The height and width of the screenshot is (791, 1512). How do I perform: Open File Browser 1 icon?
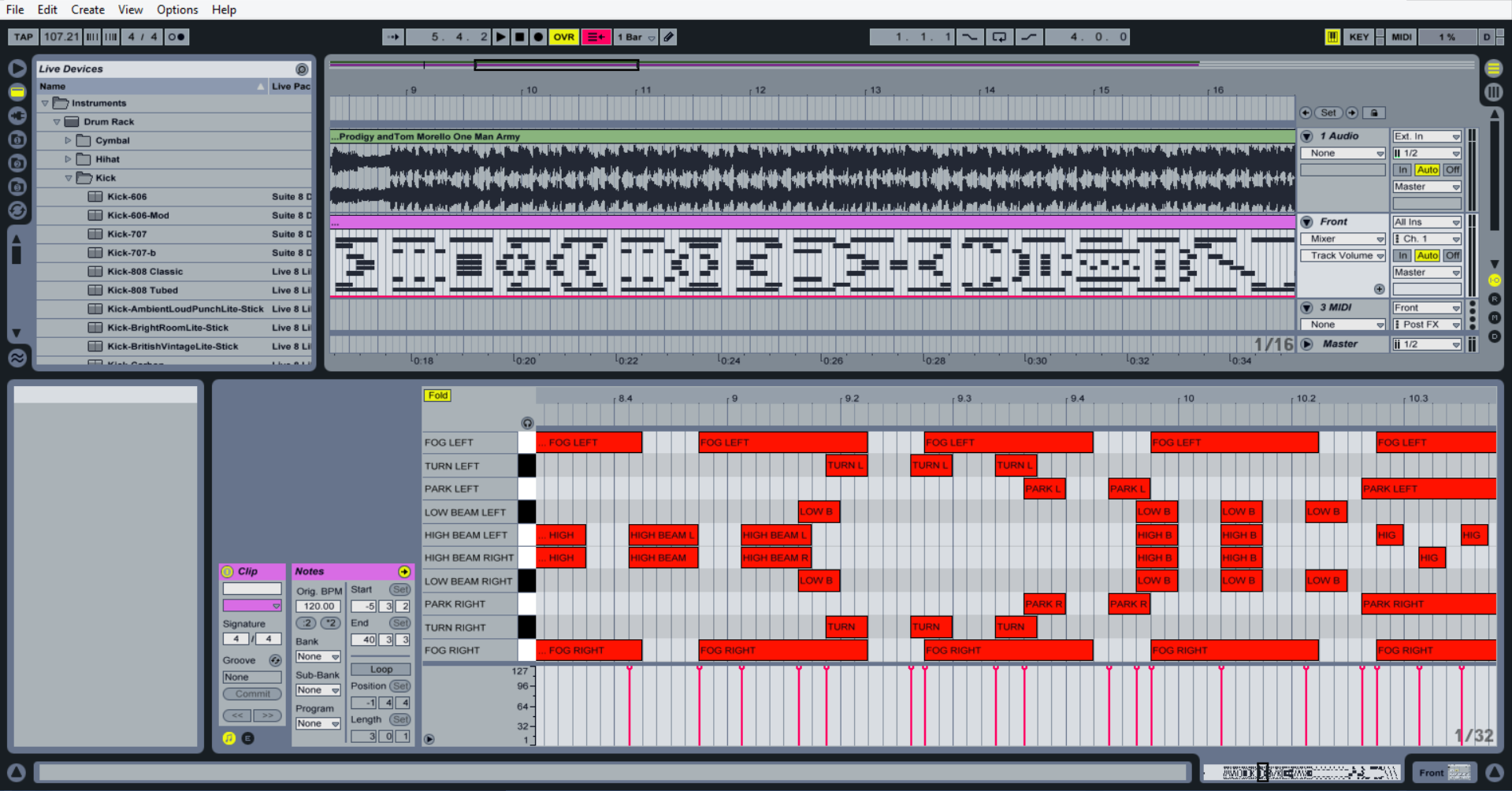coord(17,139)
